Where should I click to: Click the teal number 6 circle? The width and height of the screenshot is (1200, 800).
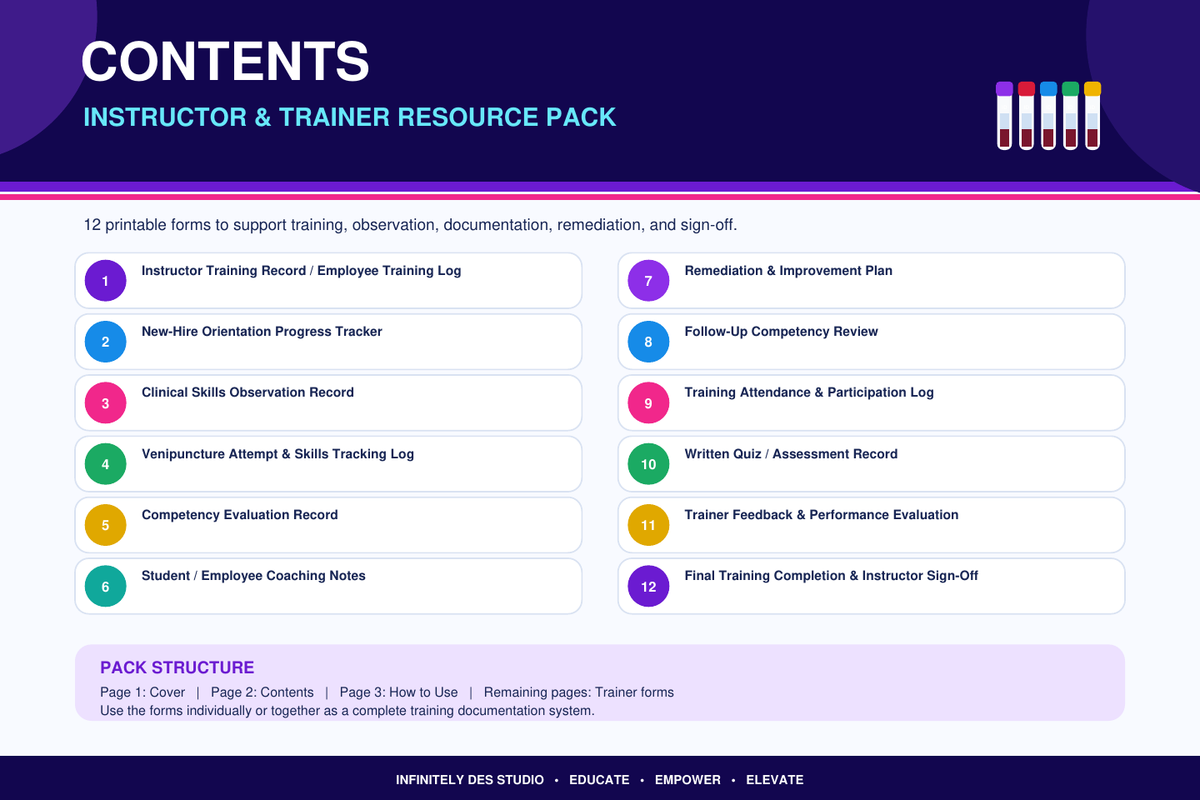pos(105,586)
